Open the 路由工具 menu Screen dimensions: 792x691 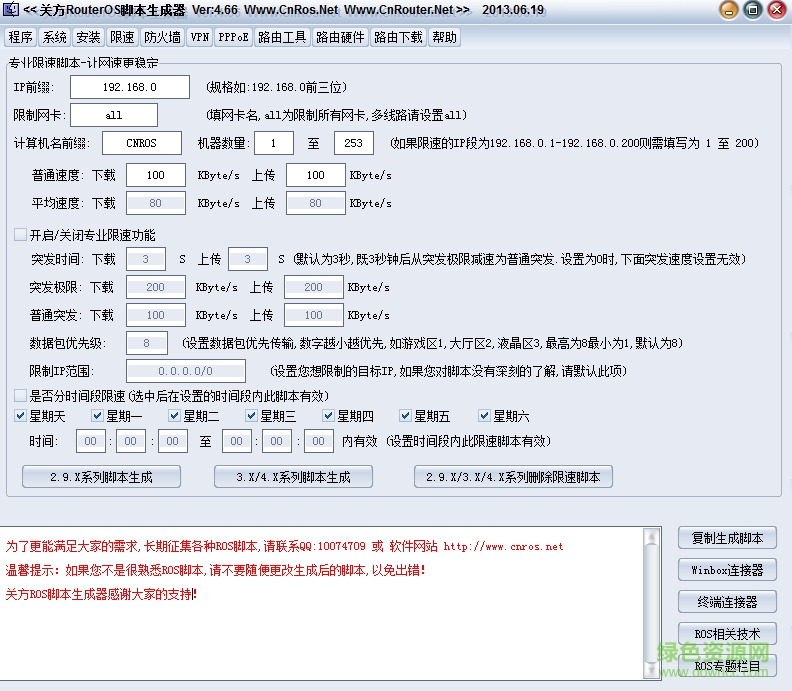point(282,37)
